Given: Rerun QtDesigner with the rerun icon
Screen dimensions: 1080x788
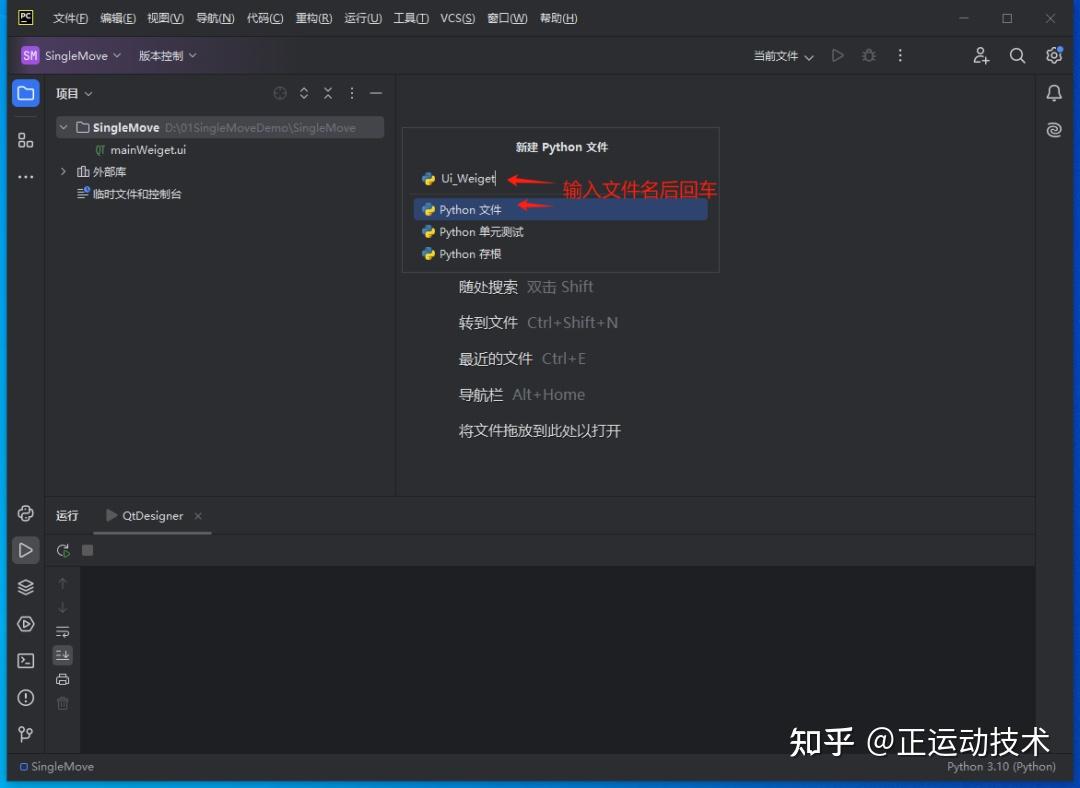Looking at the screenshot, I should [62, 550].
